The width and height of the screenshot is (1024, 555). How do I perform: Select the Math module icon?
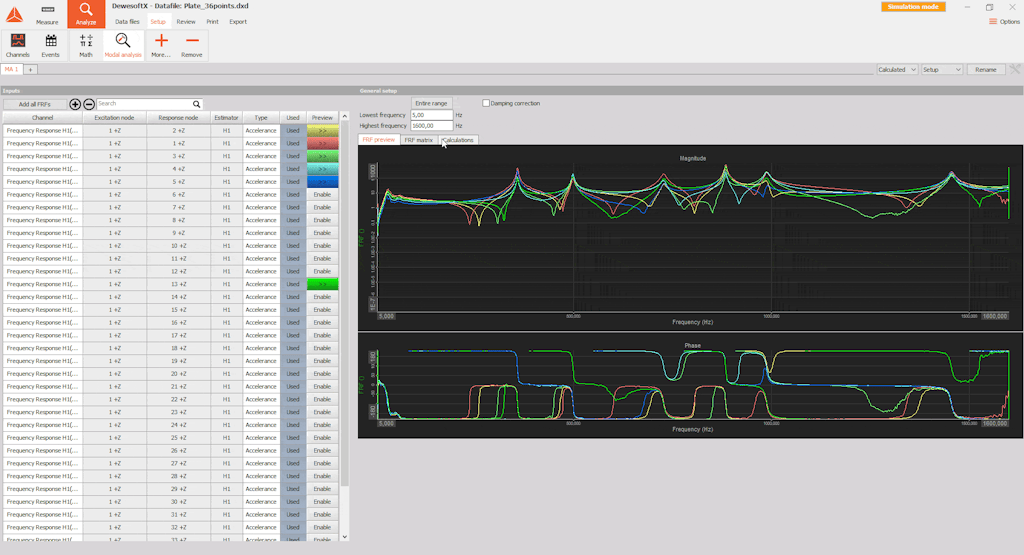tap(86, 45)
